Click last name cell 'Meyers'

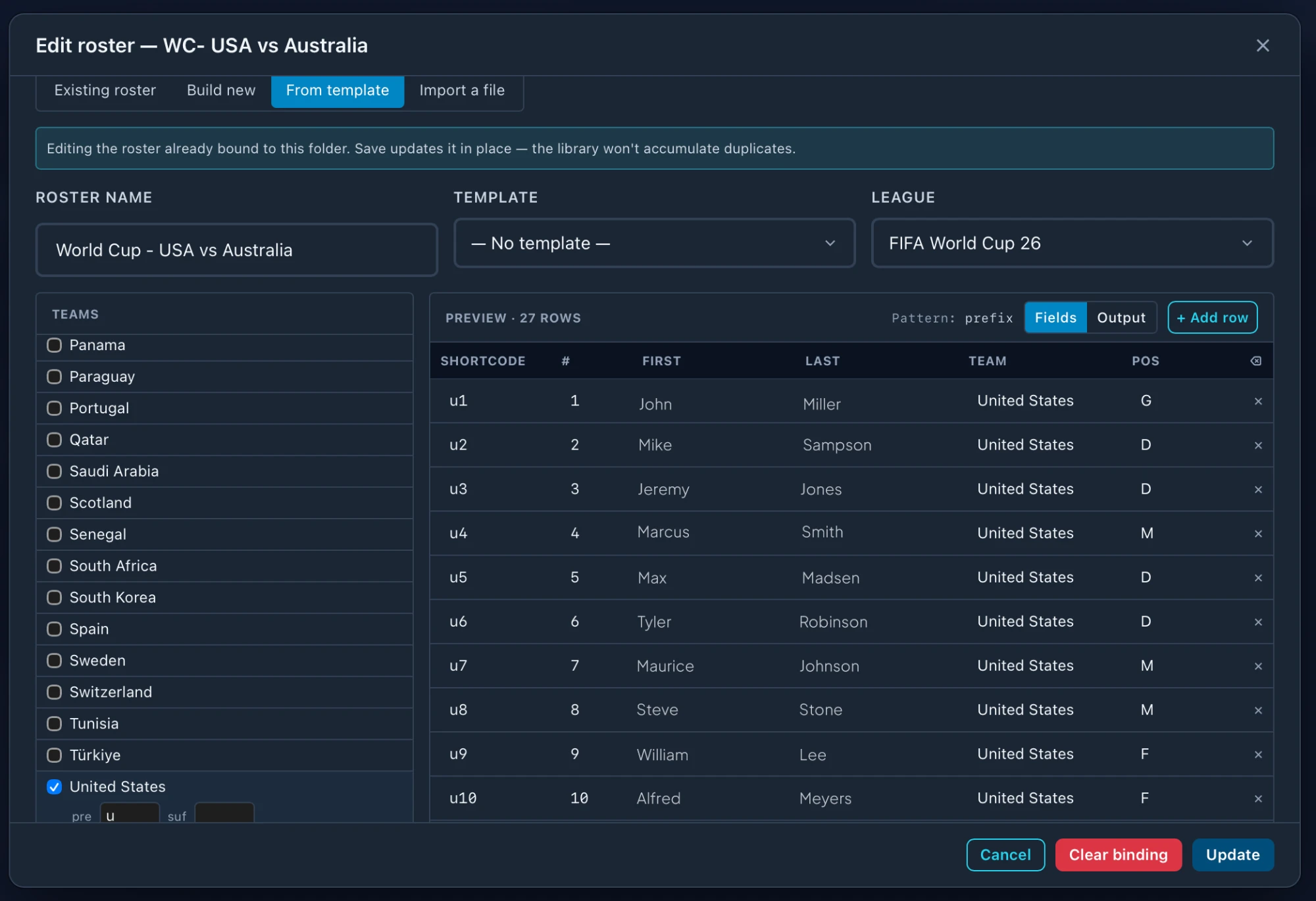(x=825, y=798)
